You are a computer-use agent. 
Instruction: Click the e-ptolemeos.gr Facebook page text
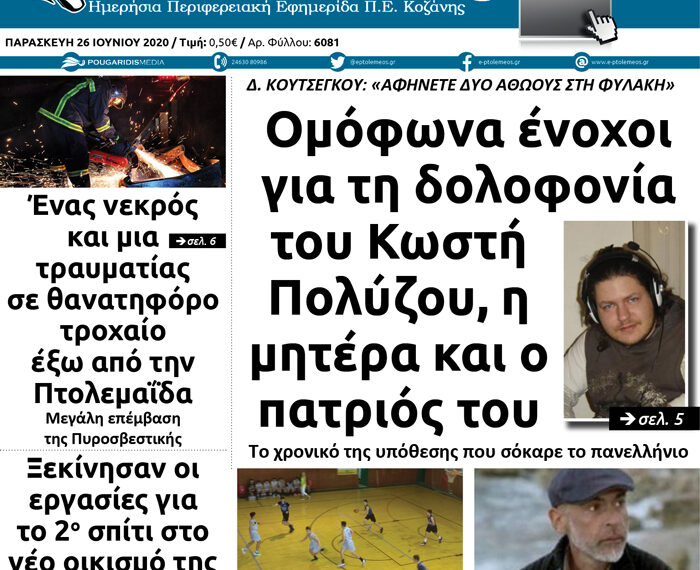pos(499,62)
